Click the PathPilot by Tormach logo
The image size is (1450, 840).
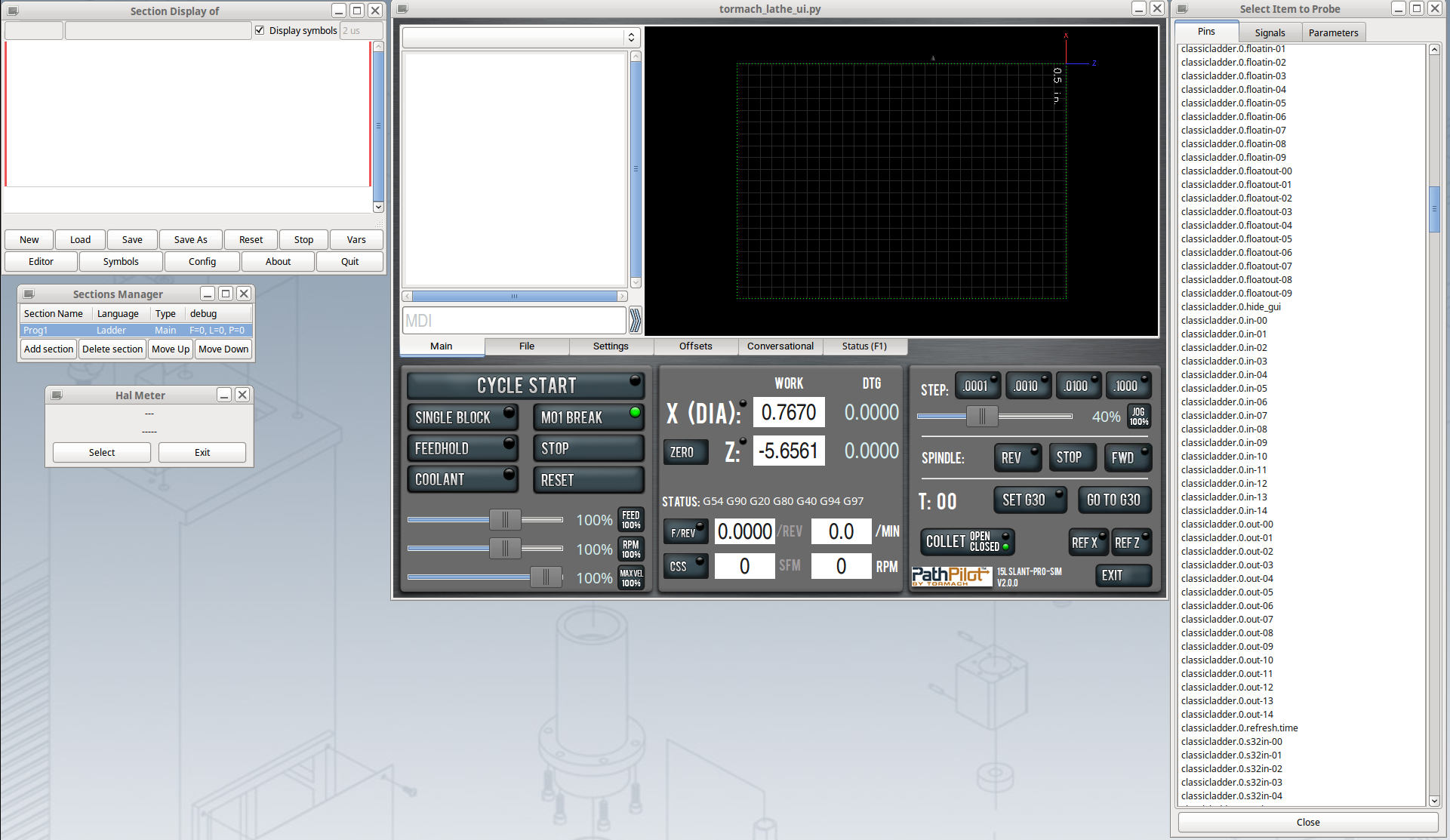(951, 577)
